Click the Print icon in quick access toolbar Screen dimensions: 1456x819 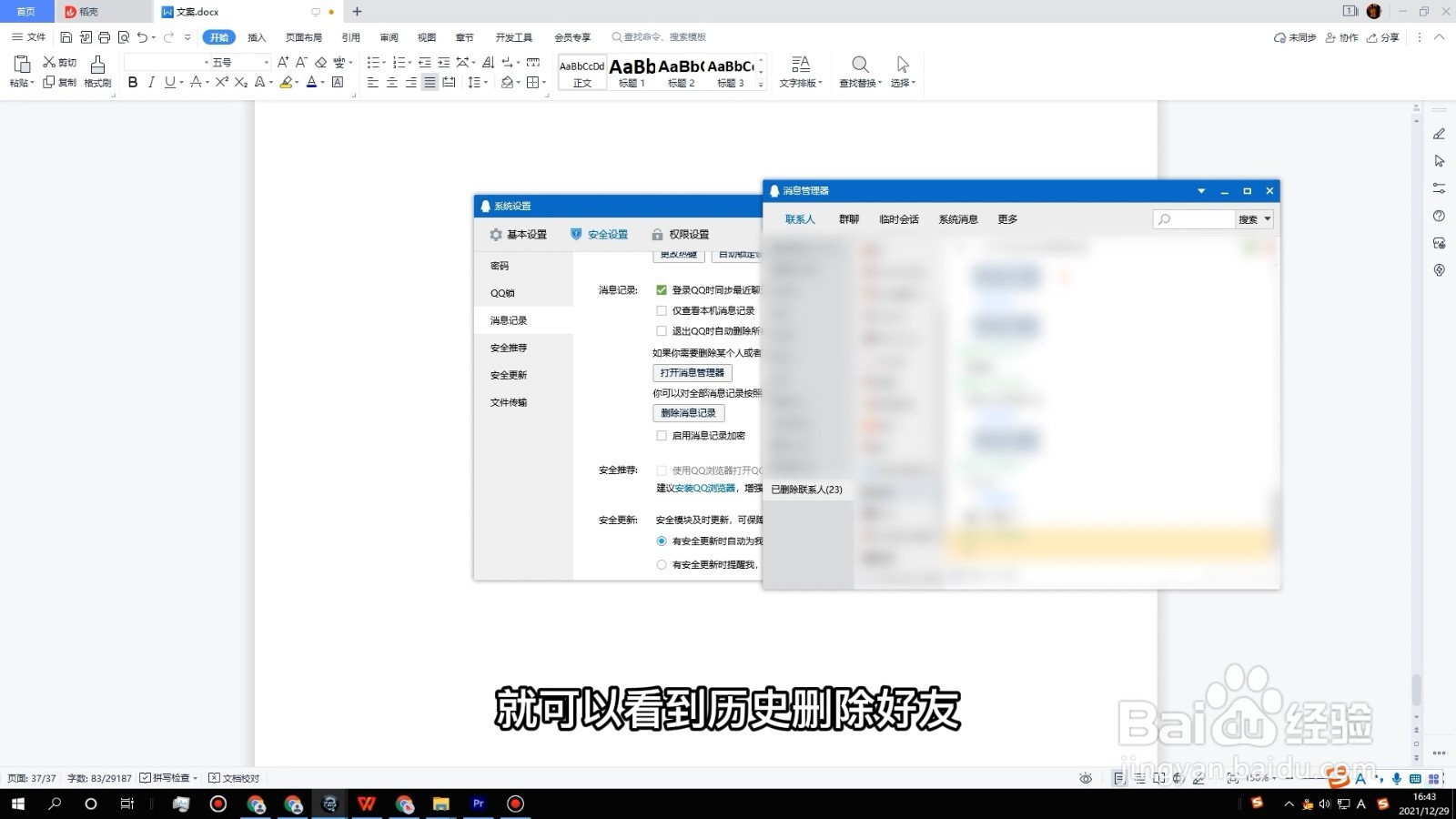(x=104, y=37)
